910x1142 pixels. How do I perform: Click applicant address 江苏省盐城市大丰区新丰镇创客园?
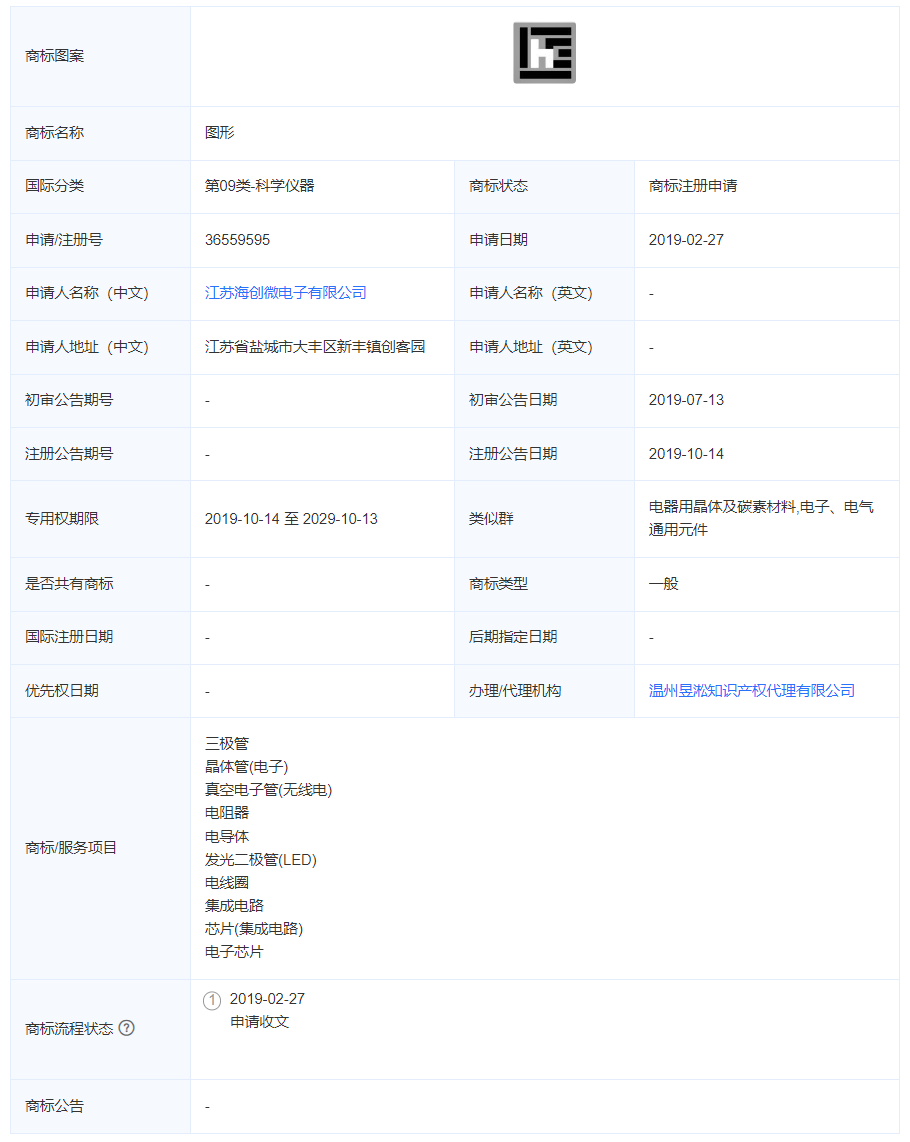click(x=315, y=347)
